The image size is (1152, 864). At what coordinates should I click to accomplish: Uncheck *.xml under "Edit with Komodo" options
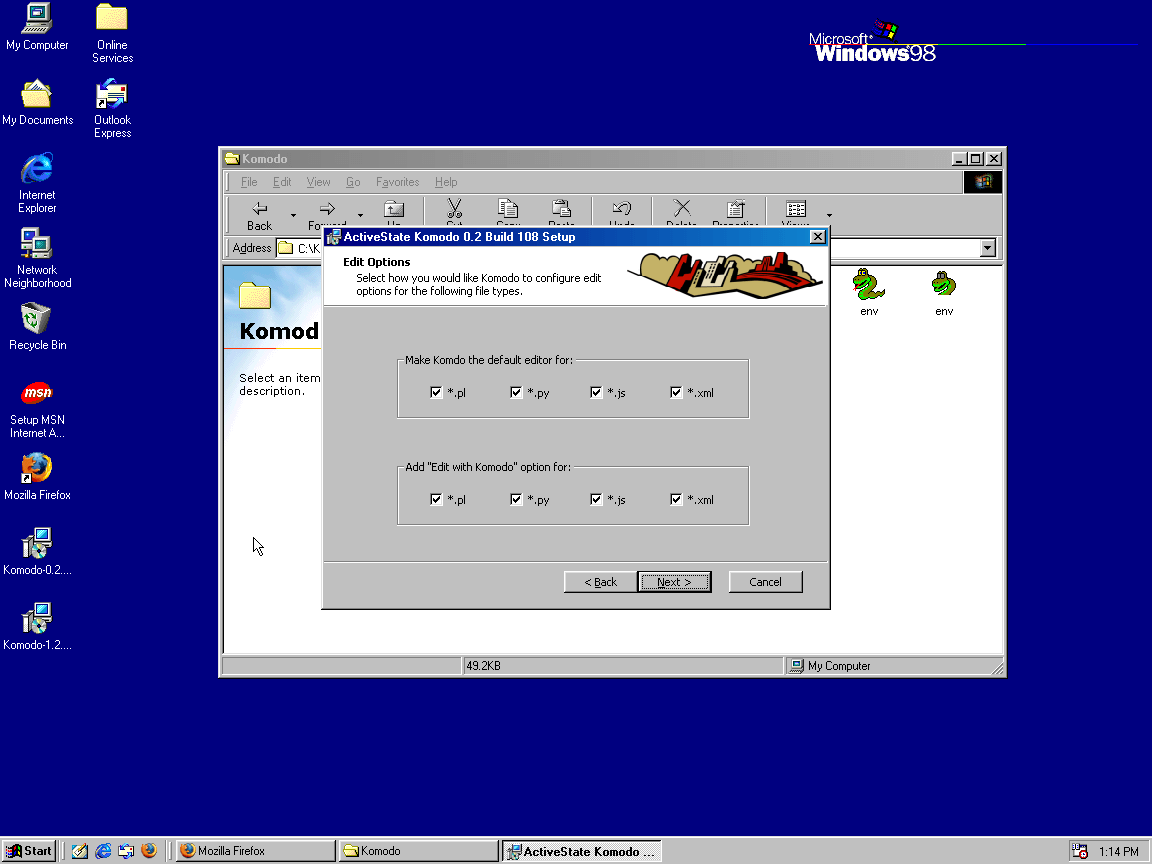(677, 500)
